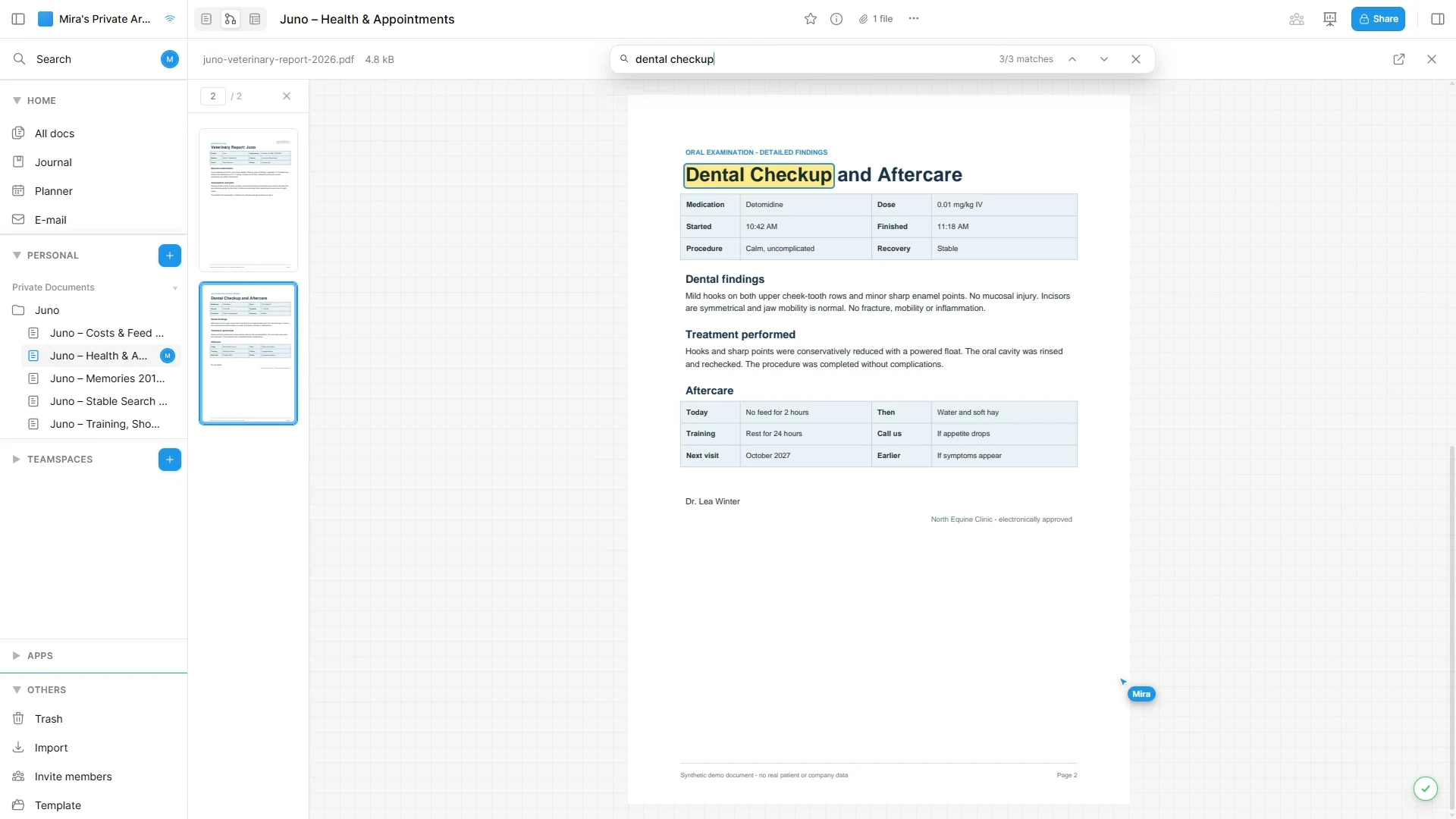
Task: Add new teamspace plus button
Action: (x=170, y=460)
